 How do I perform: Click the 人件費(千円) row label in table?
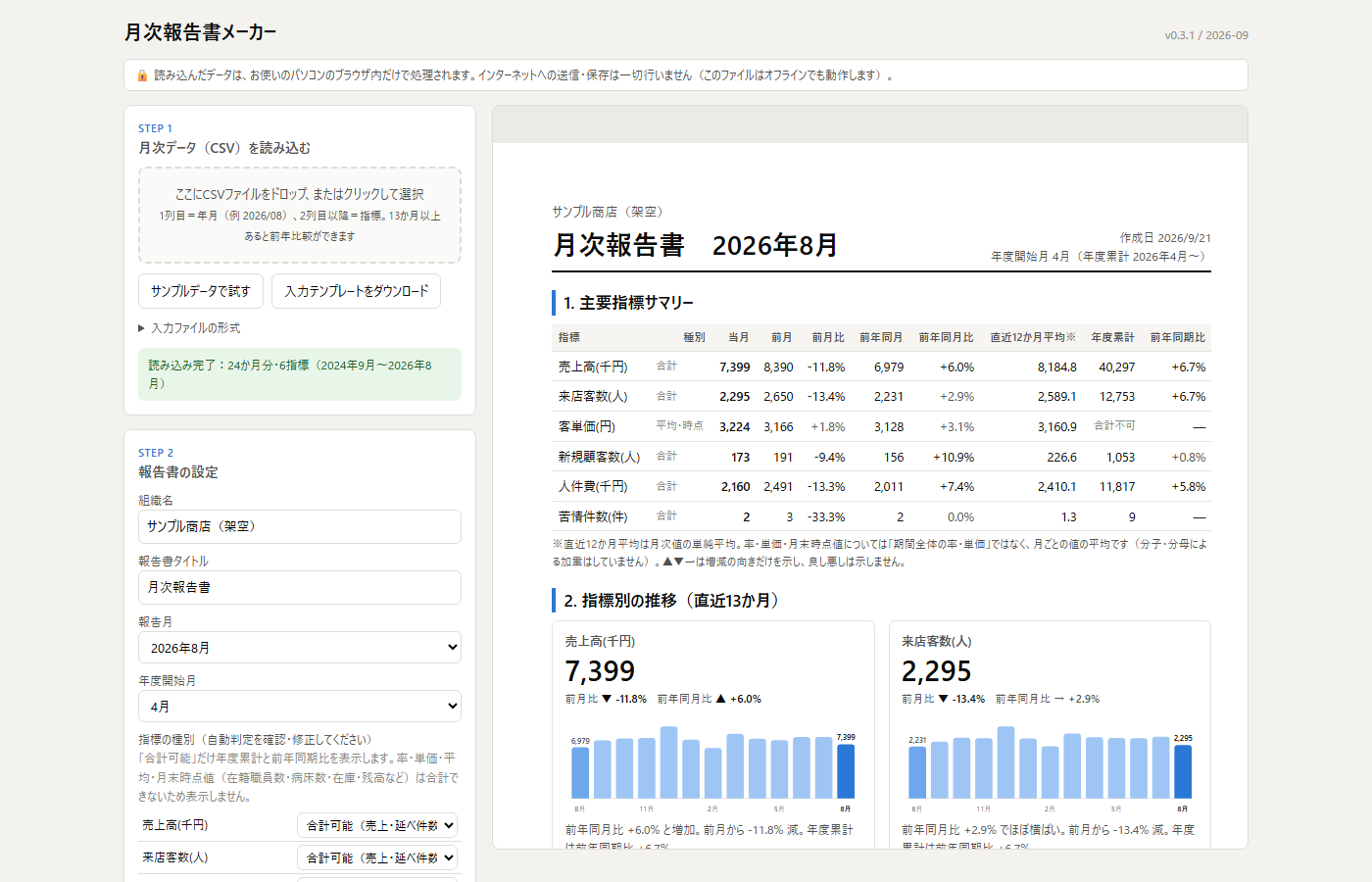pos(593,487)
